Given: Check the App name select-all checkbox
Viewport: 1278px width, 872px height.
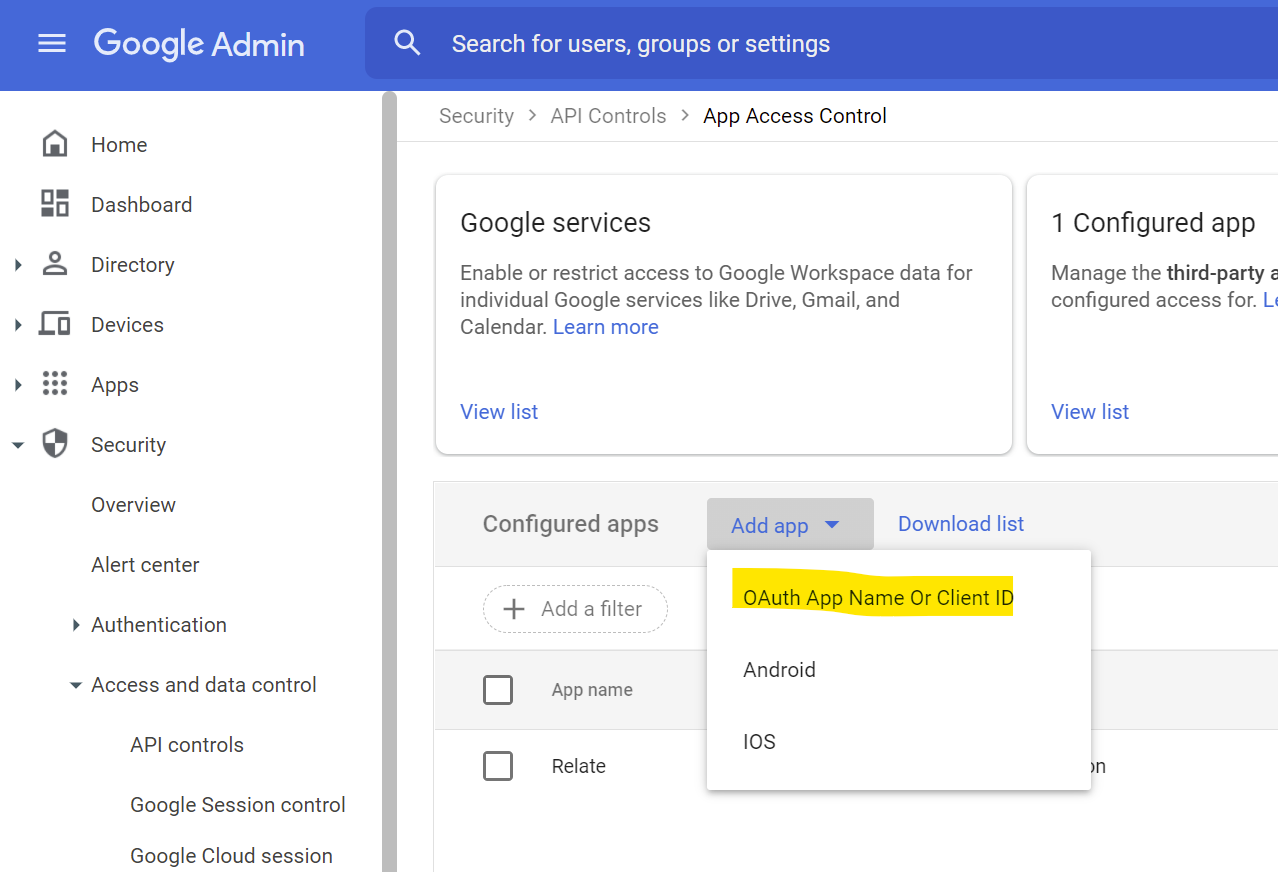Looking at the screenshot, I should pyautogui.click(x=498, y=690).
